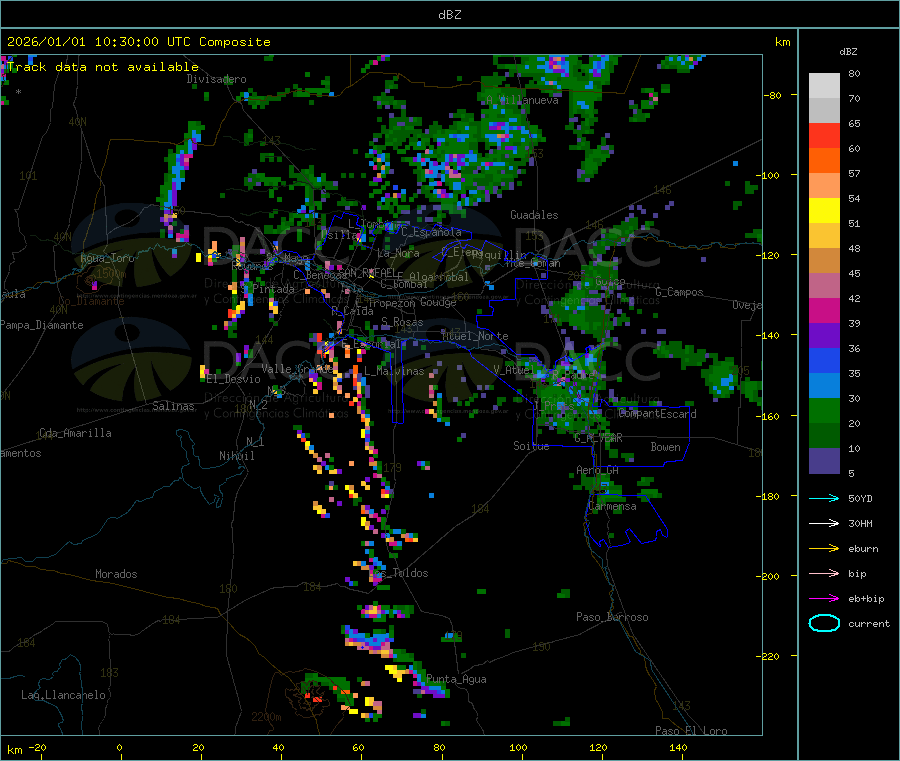Click the 'A_Villanueva' map label
This screenshot has height=761, width=900.
coord(522,100)
